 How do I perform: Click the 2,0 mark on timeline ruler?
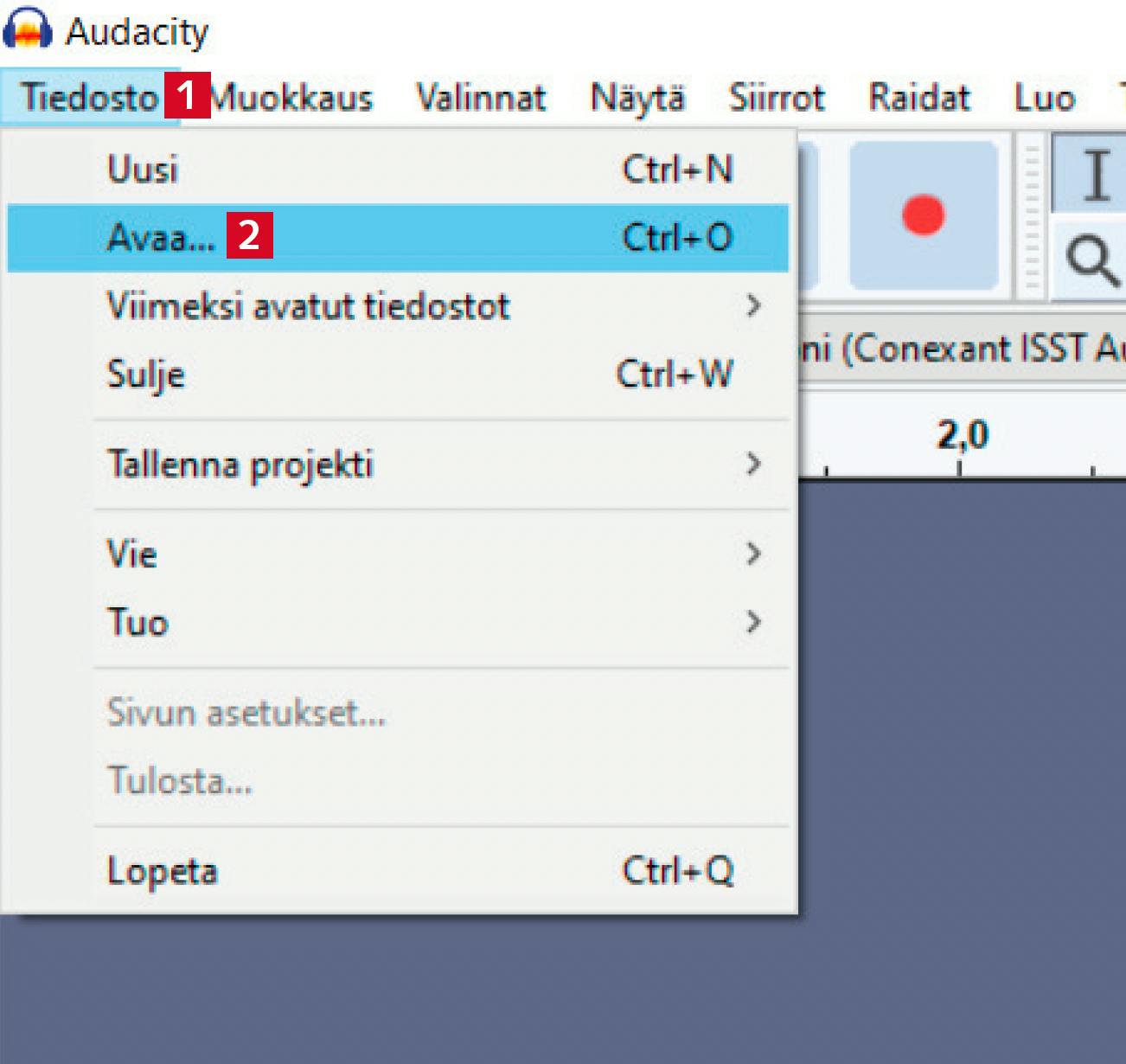962,436
